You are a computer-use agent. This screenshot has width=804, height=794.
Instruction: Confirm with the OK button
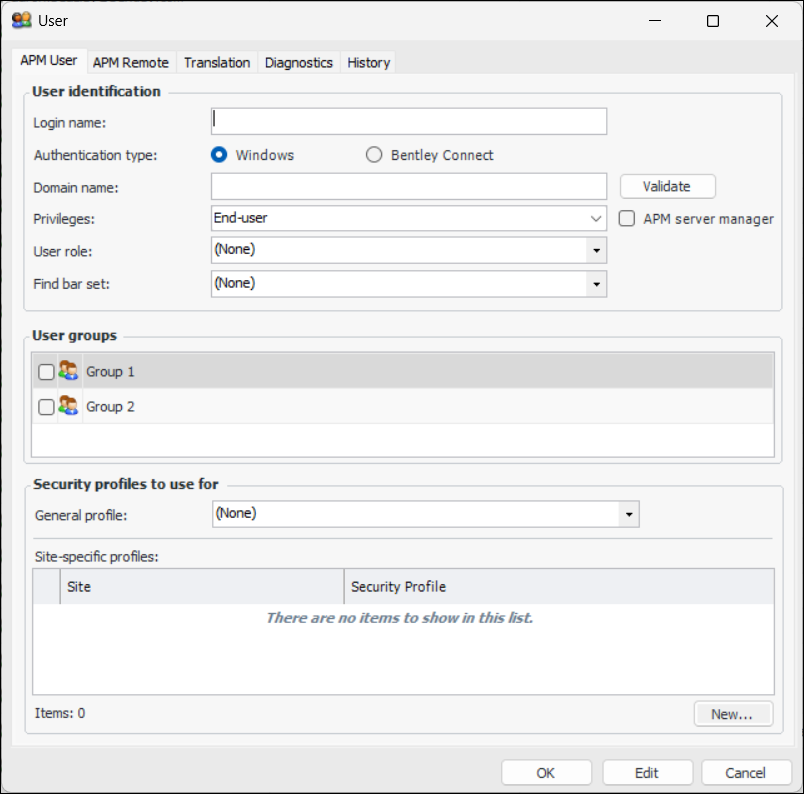pyautogui.click(x=547, y=772)
